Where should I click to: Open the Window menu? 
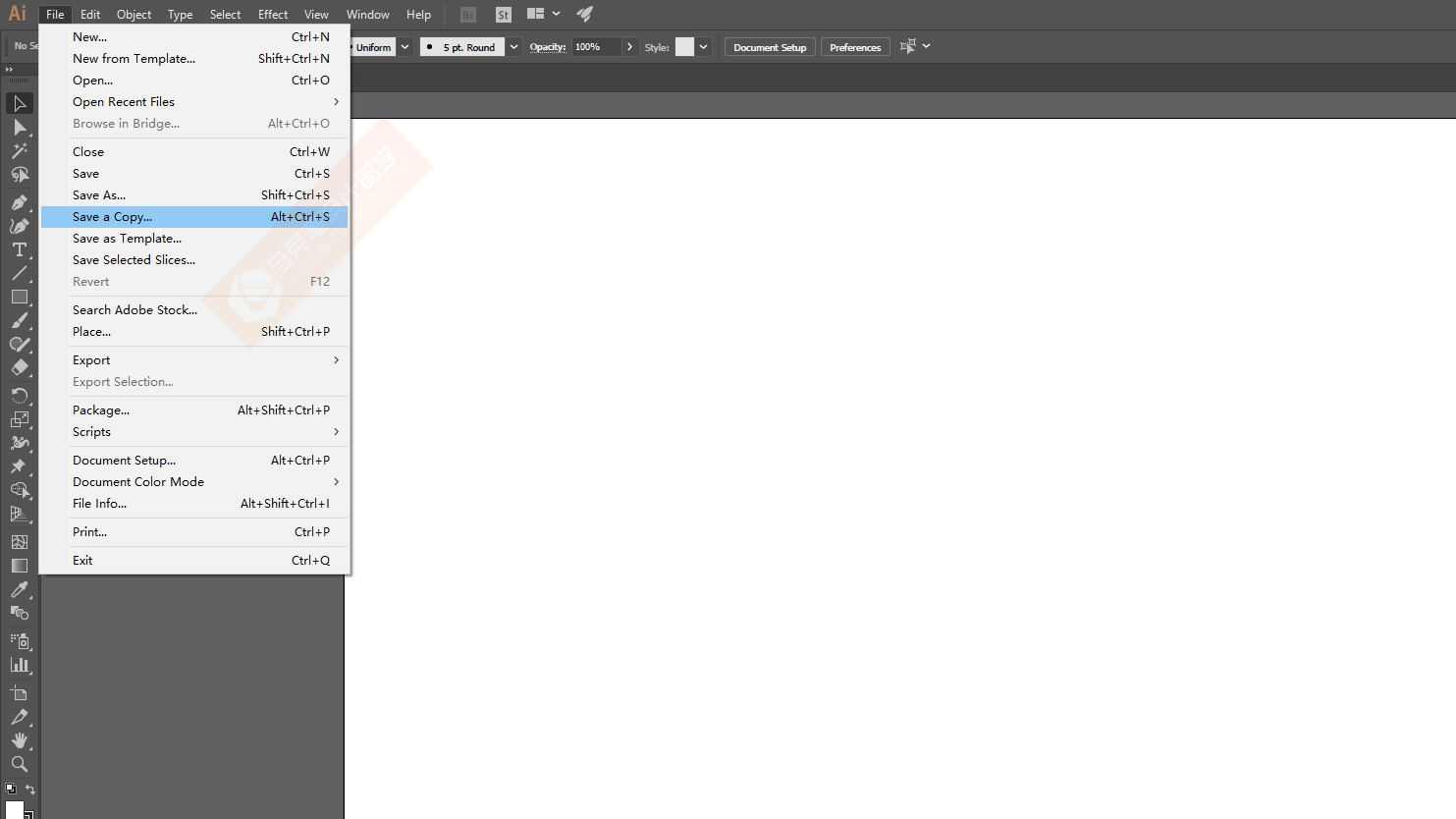coord(368,14)
